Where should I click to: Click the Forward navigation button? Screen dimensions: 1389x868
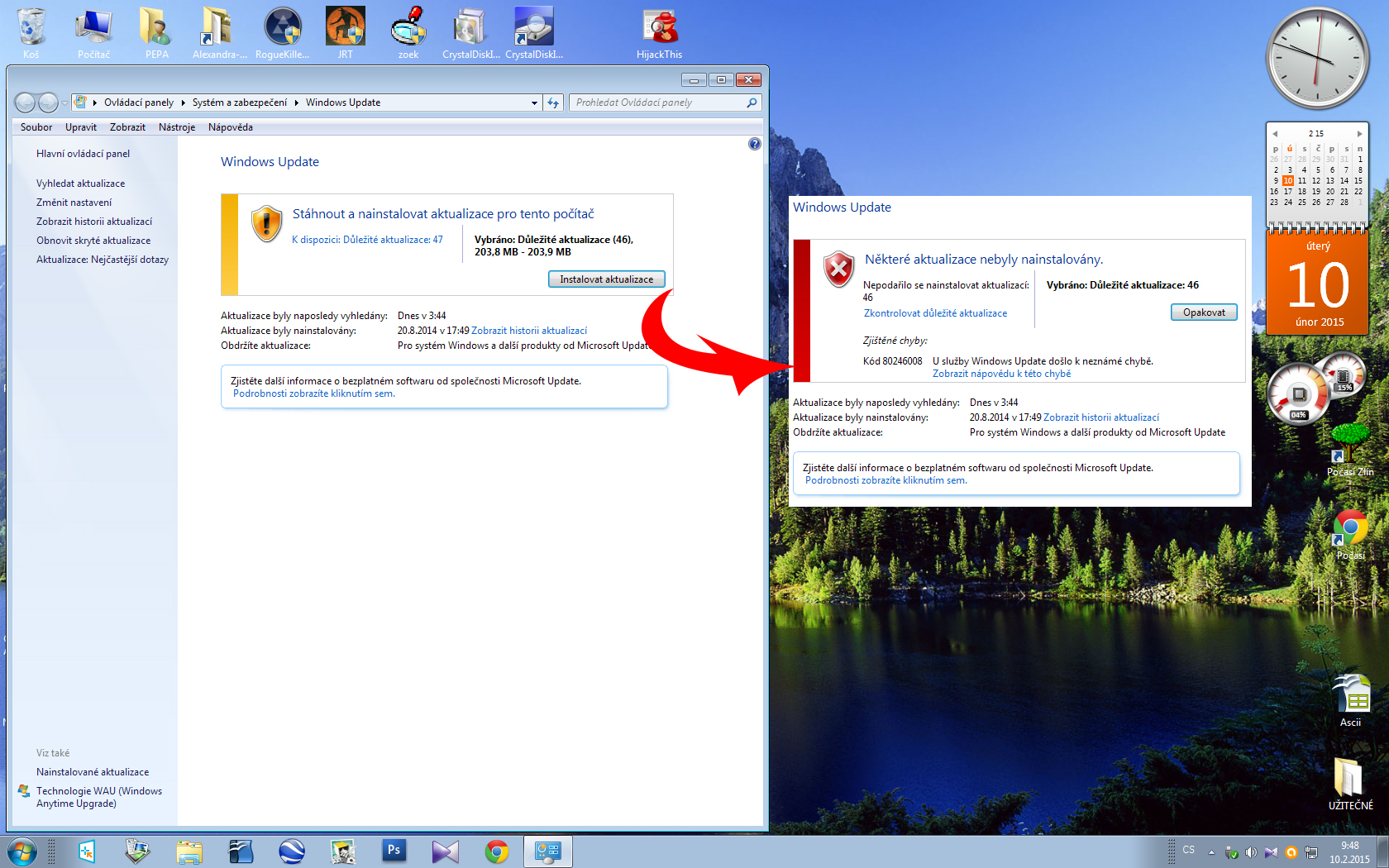click(x=49, y=103)
